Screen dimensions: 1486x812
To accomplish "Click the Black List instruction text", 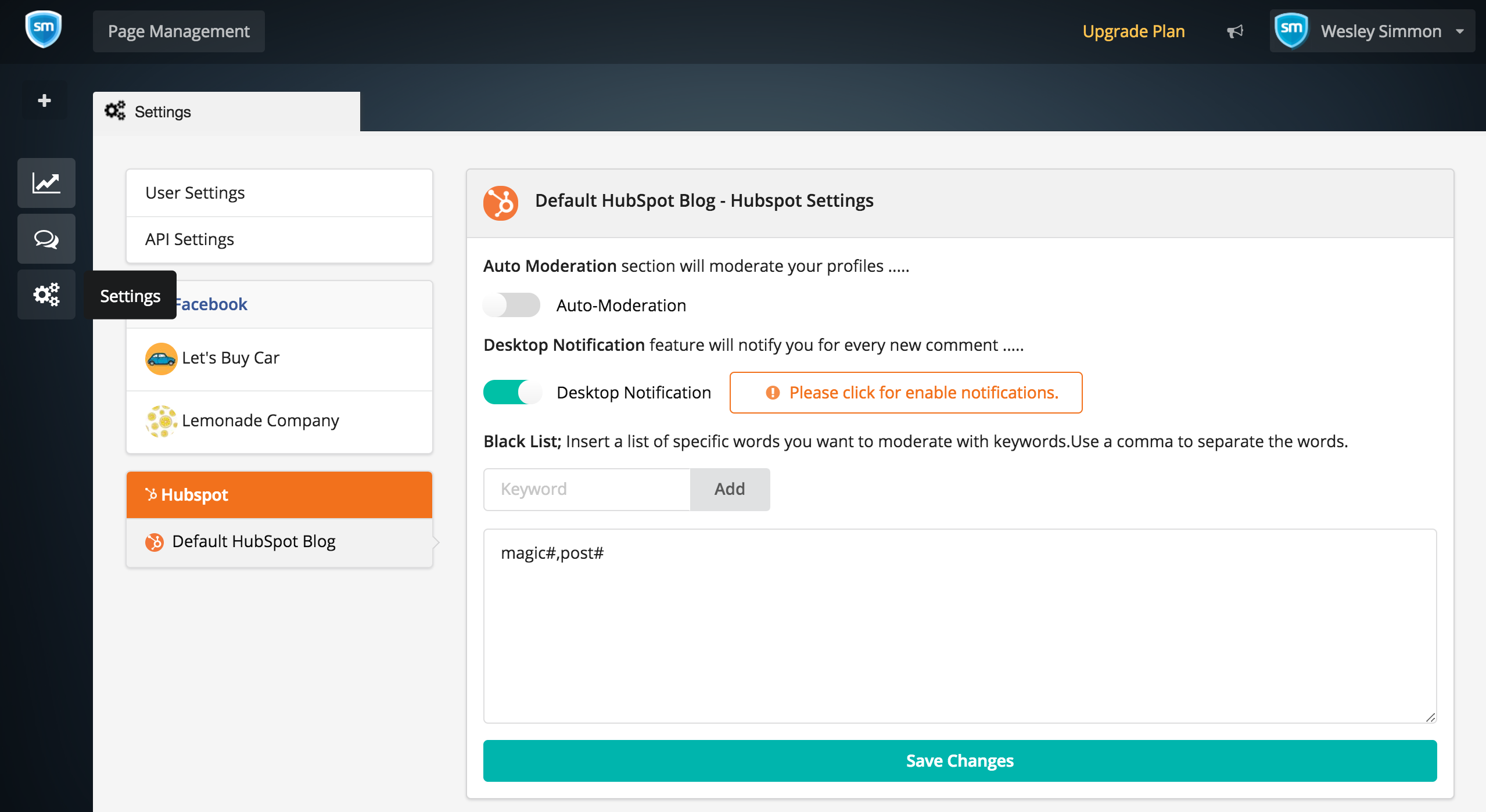I will [x=916, y=441].
